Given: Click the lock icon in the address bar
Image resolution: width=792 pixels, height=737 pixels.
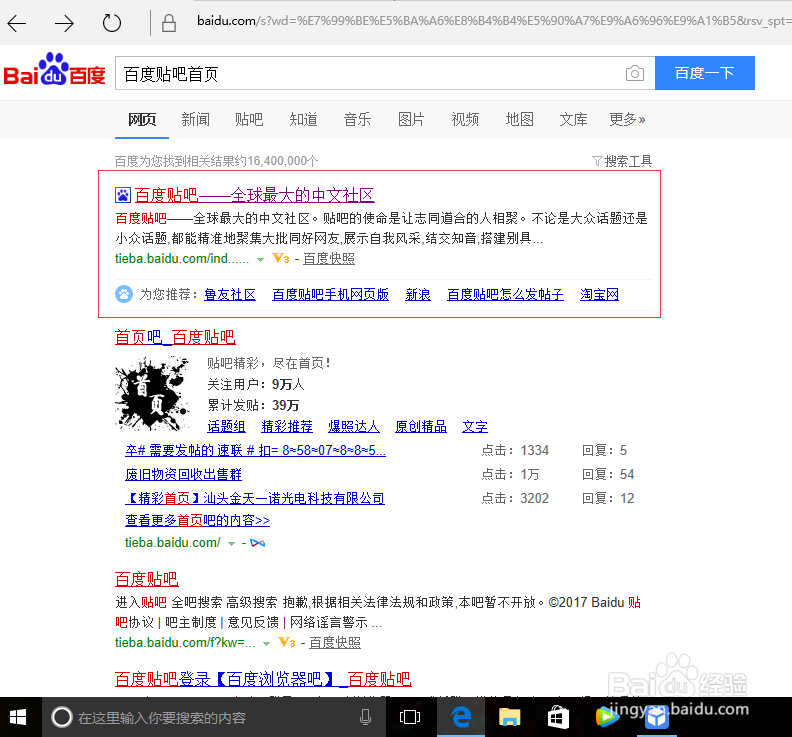Looking at the screenshot, I should point(169,23).
